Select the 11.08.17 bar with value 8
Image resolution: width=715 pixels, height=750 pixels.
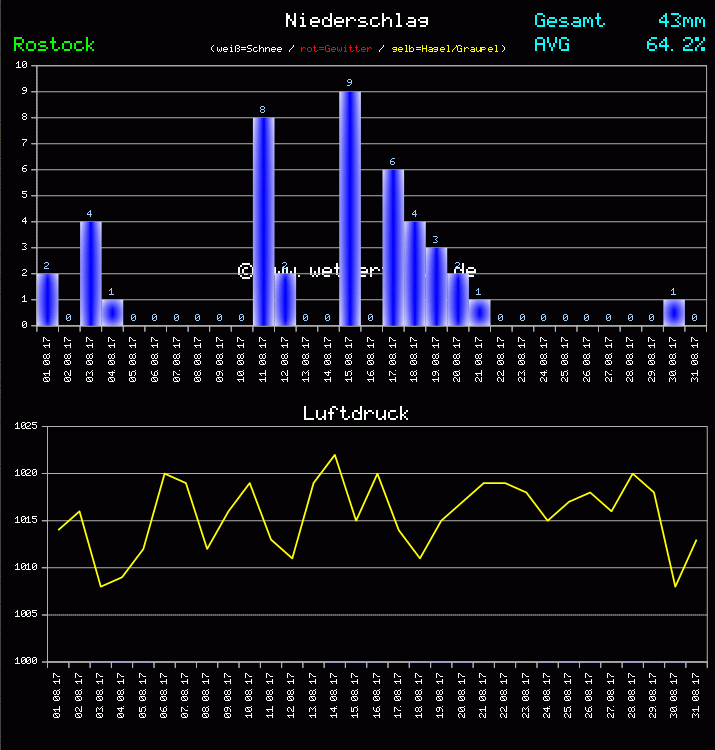[x=263, y=221]
